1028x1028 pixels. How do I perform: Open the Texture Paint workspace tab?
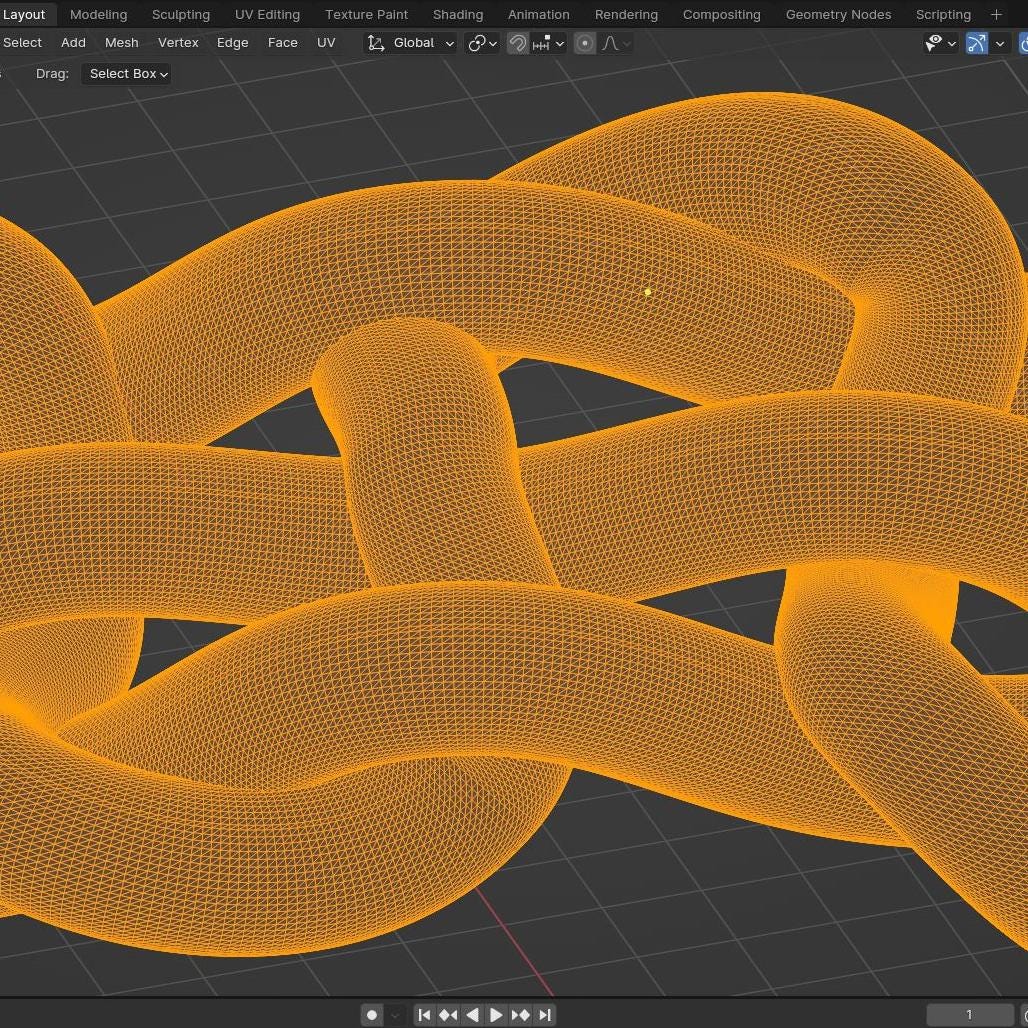pyautogui.click(x=366, y=14)
